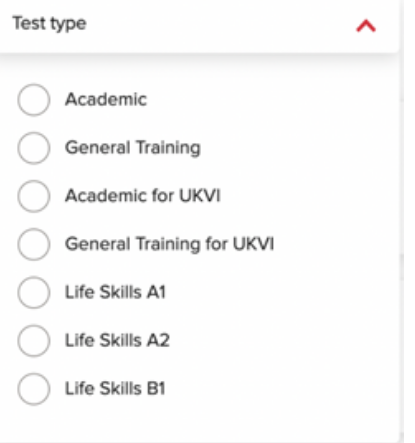Select the Life Skills A1 radio circle
Viewport: 415px width, 443px height.
point(34,292)
